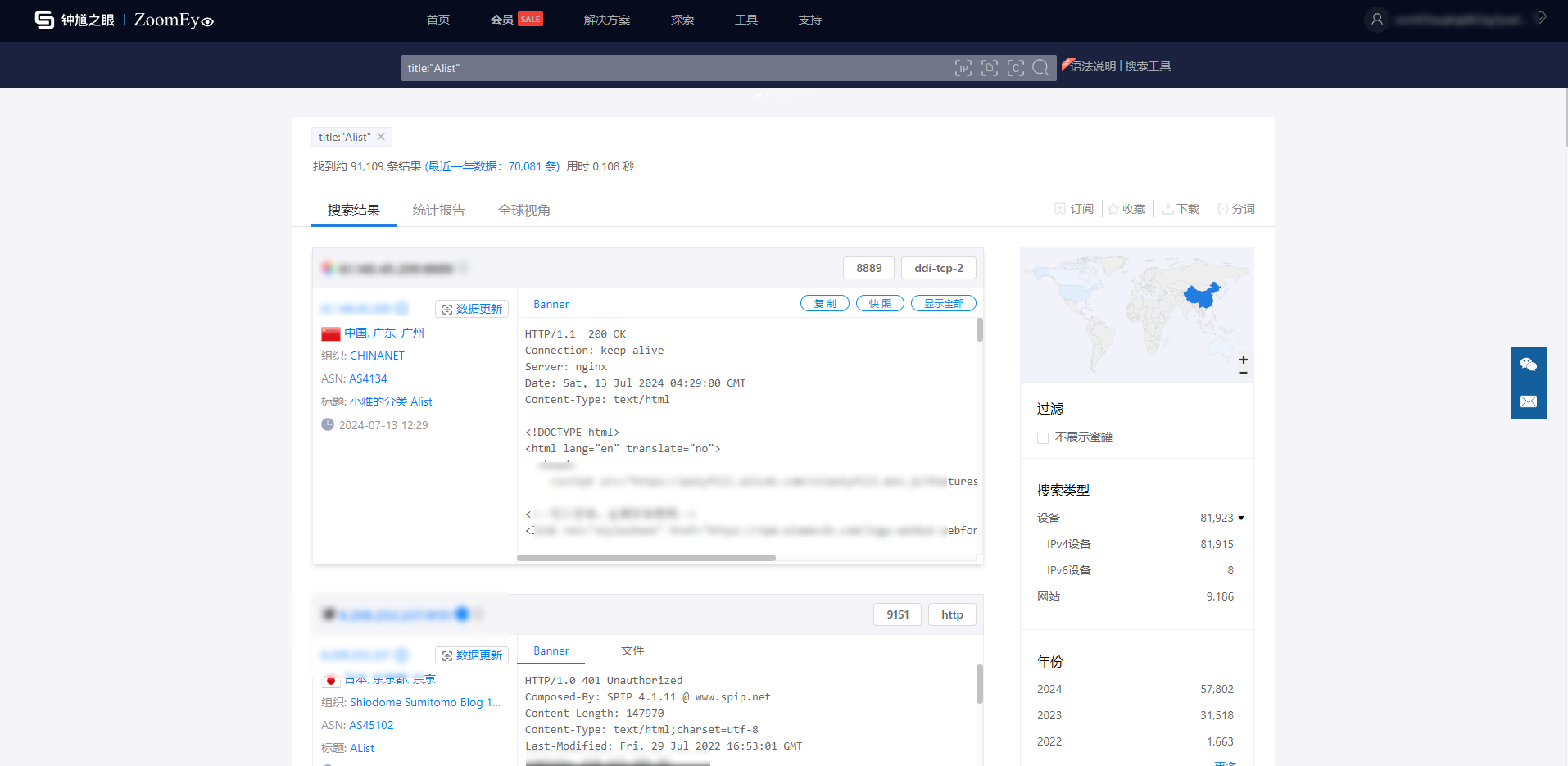Click the 收藏 favorite star
The height and width of the screenshot is (766, 1568).
[1113, 209]
